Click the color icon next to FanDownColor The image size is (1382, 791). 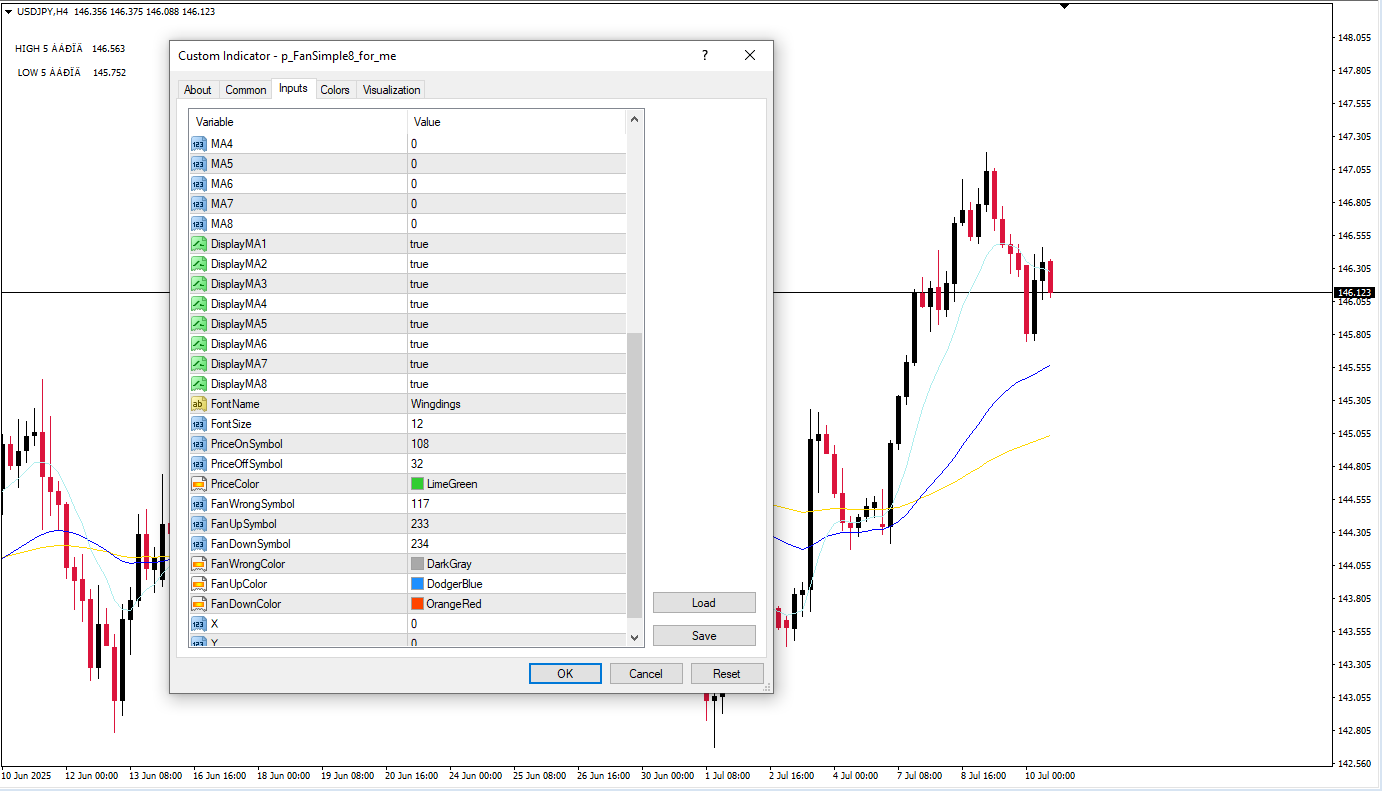tap(198, 604)
